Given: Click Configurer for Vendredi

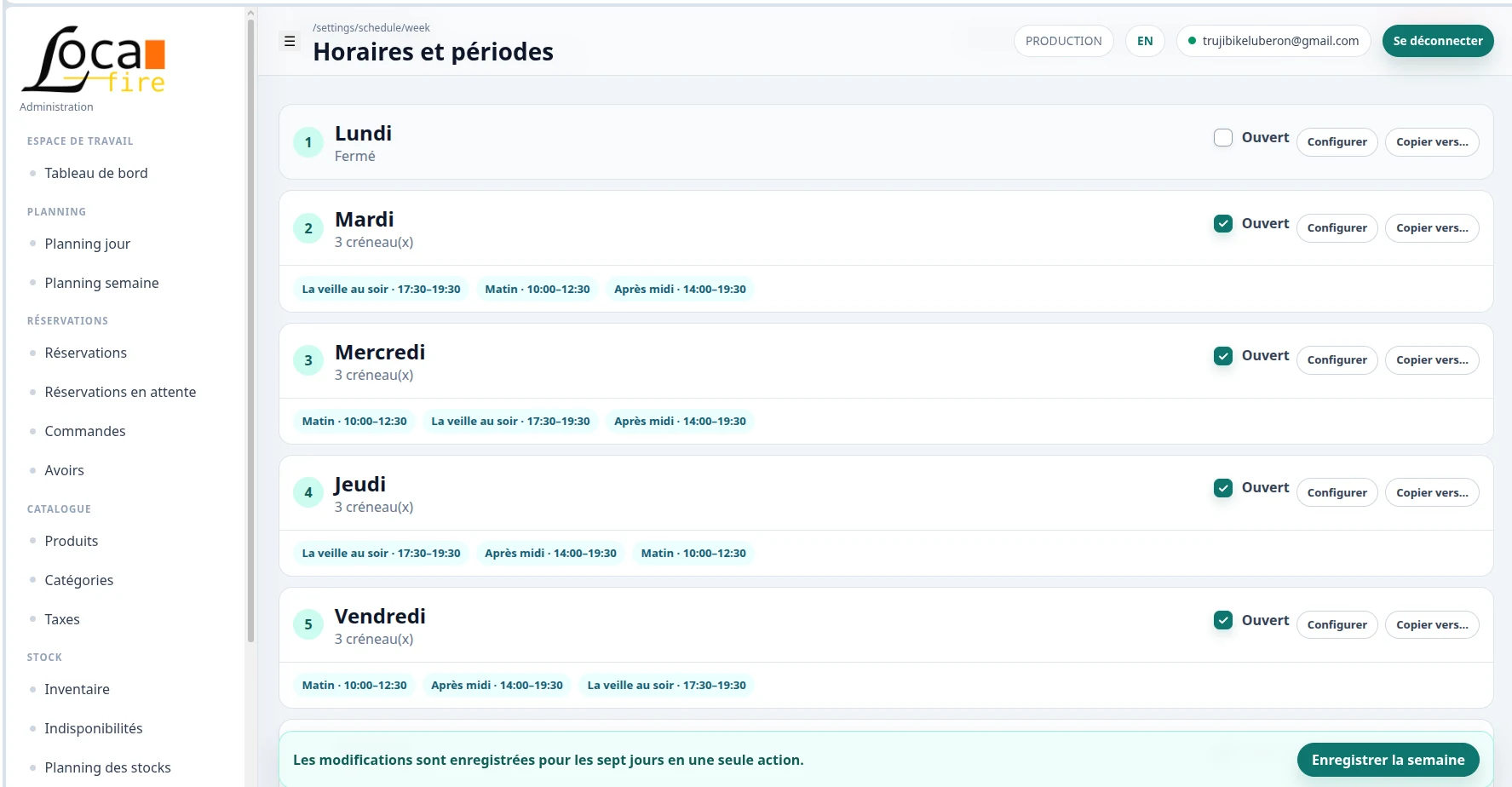Looking at the screenshot, I should pyautogui.click(x=1337, y=624).
